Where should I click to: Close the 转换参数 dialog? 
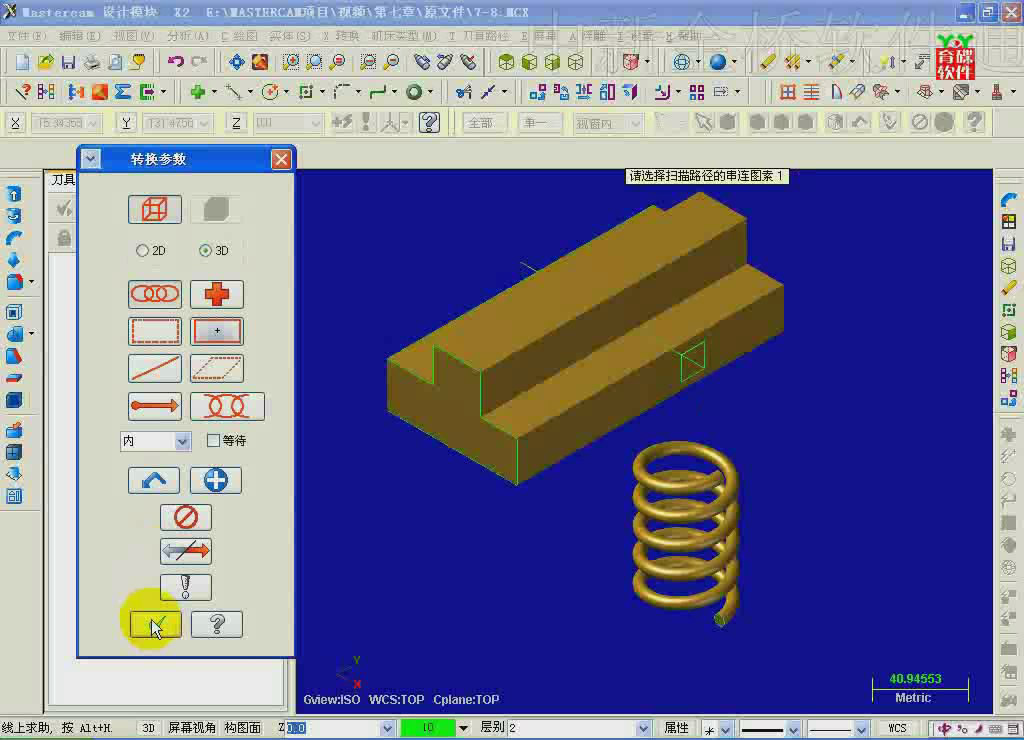(281, 159)
